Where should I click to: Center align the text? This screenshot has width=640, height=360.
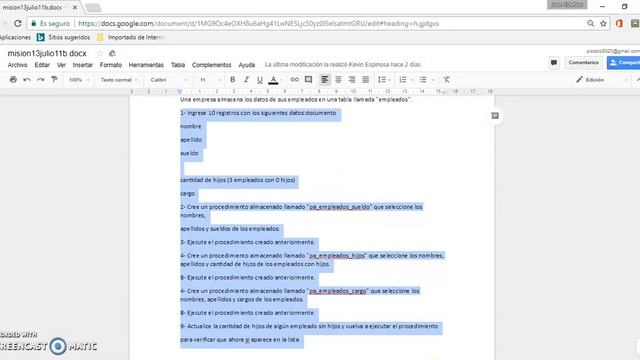tap(338, 80)
